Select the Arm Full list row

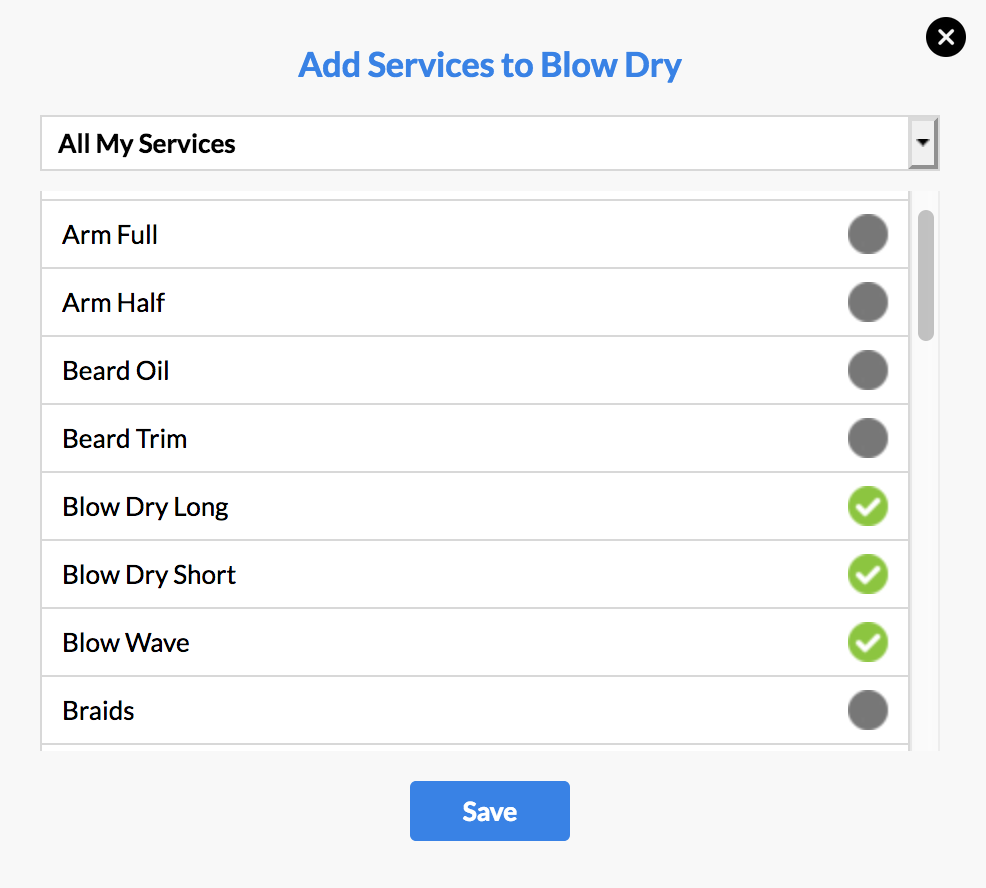coord(400,234)
